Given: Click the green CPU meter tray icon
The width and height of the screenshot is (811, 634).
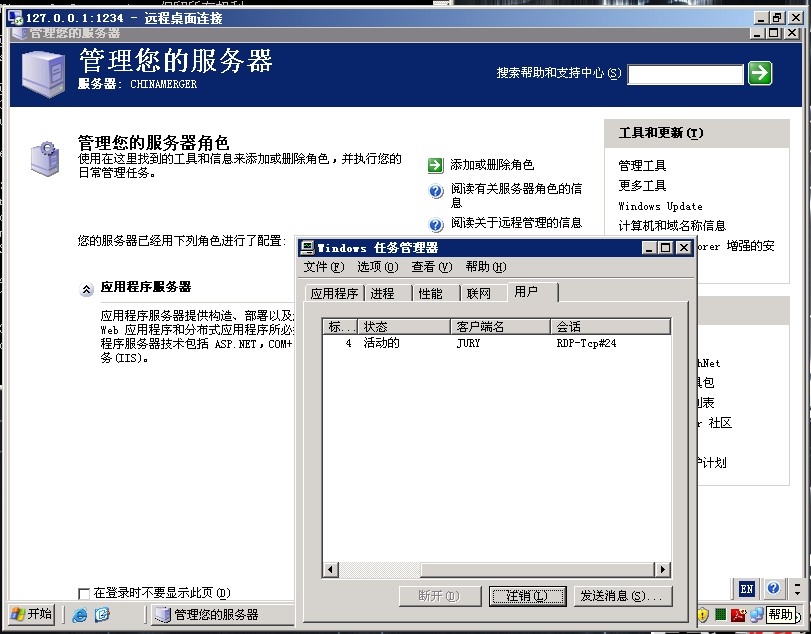Looking at the screenshot, I should (x=720, y=614).
